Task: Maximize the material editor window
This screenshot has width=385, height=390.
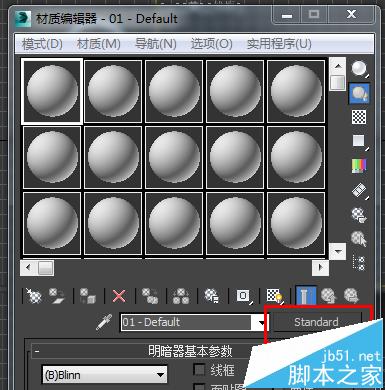Action: [314, 14]
